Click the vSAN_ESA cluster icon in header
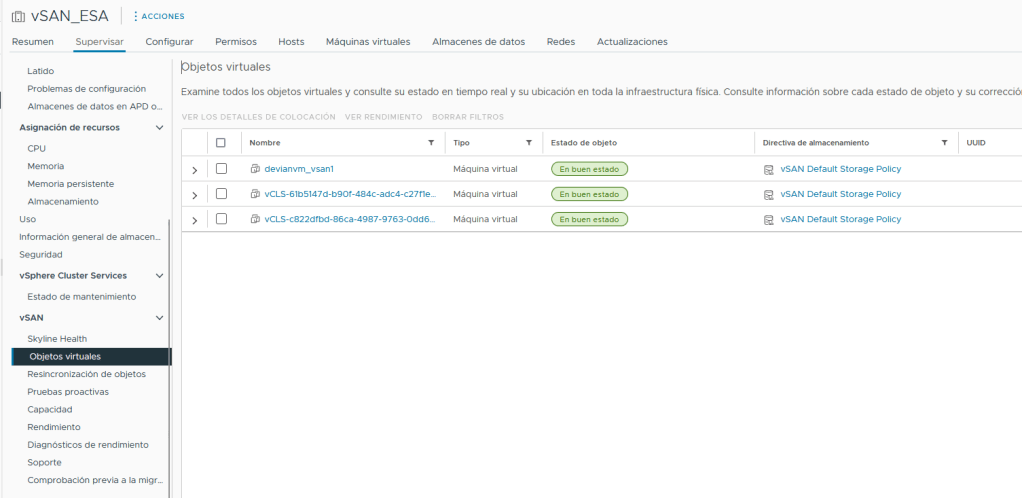The image size is (1022, 498). pyautogui.click(x=18, y=15)
